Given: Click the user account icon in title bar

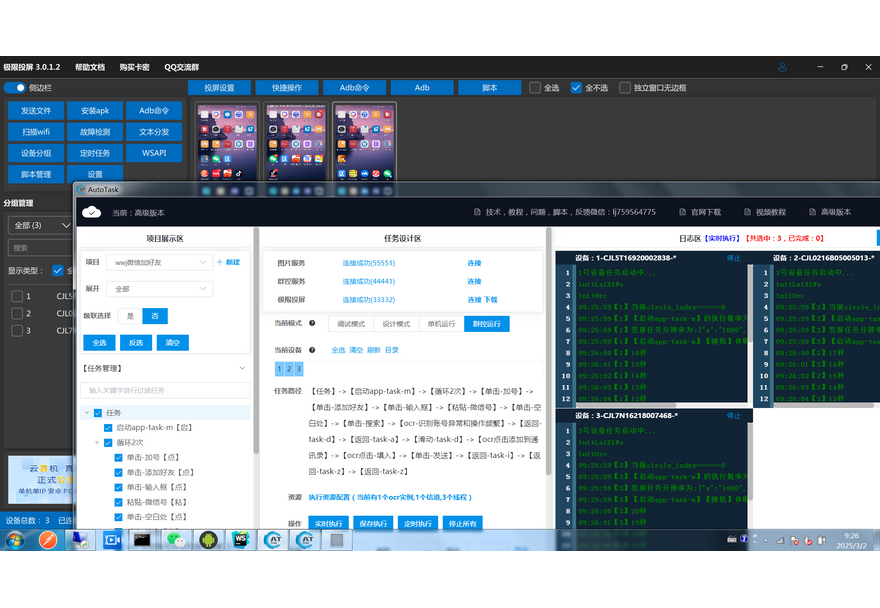Looking at the screenshot, I should coord(782,67).
